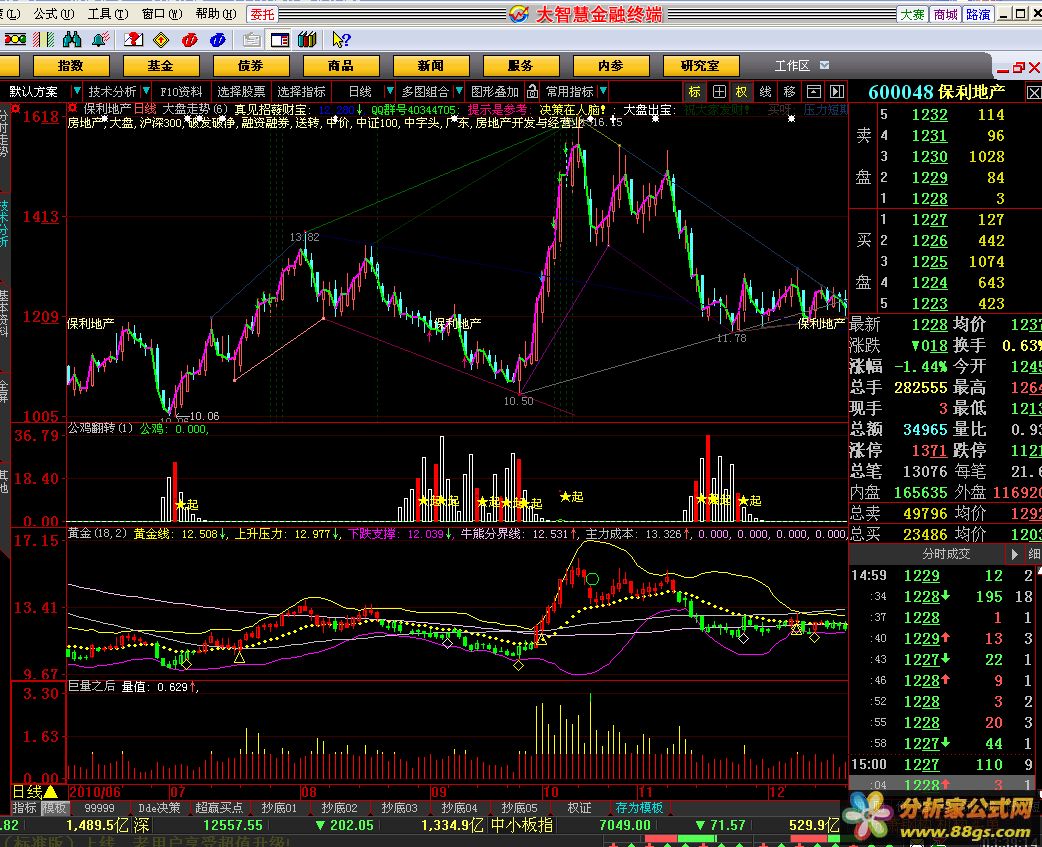Open the 指数 category button
The height and width of the screenshot is (847, 1042).
[70, 65]
